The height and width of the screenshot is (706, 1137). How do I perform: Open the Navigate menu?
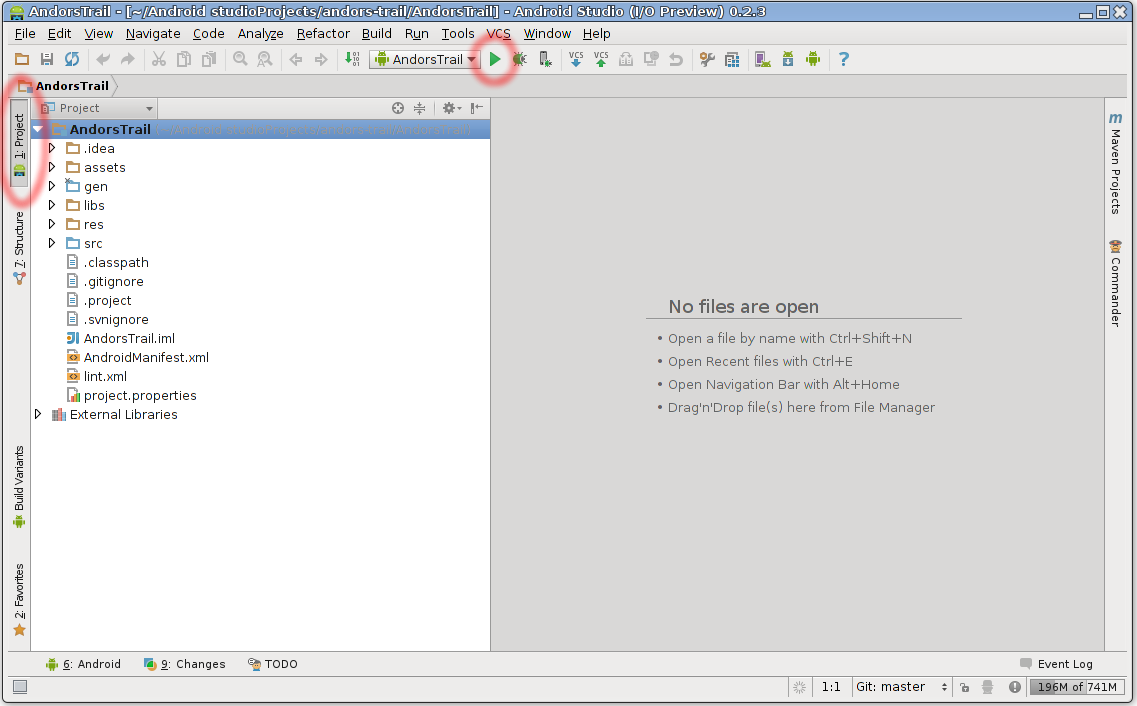[x=153, y=33]
